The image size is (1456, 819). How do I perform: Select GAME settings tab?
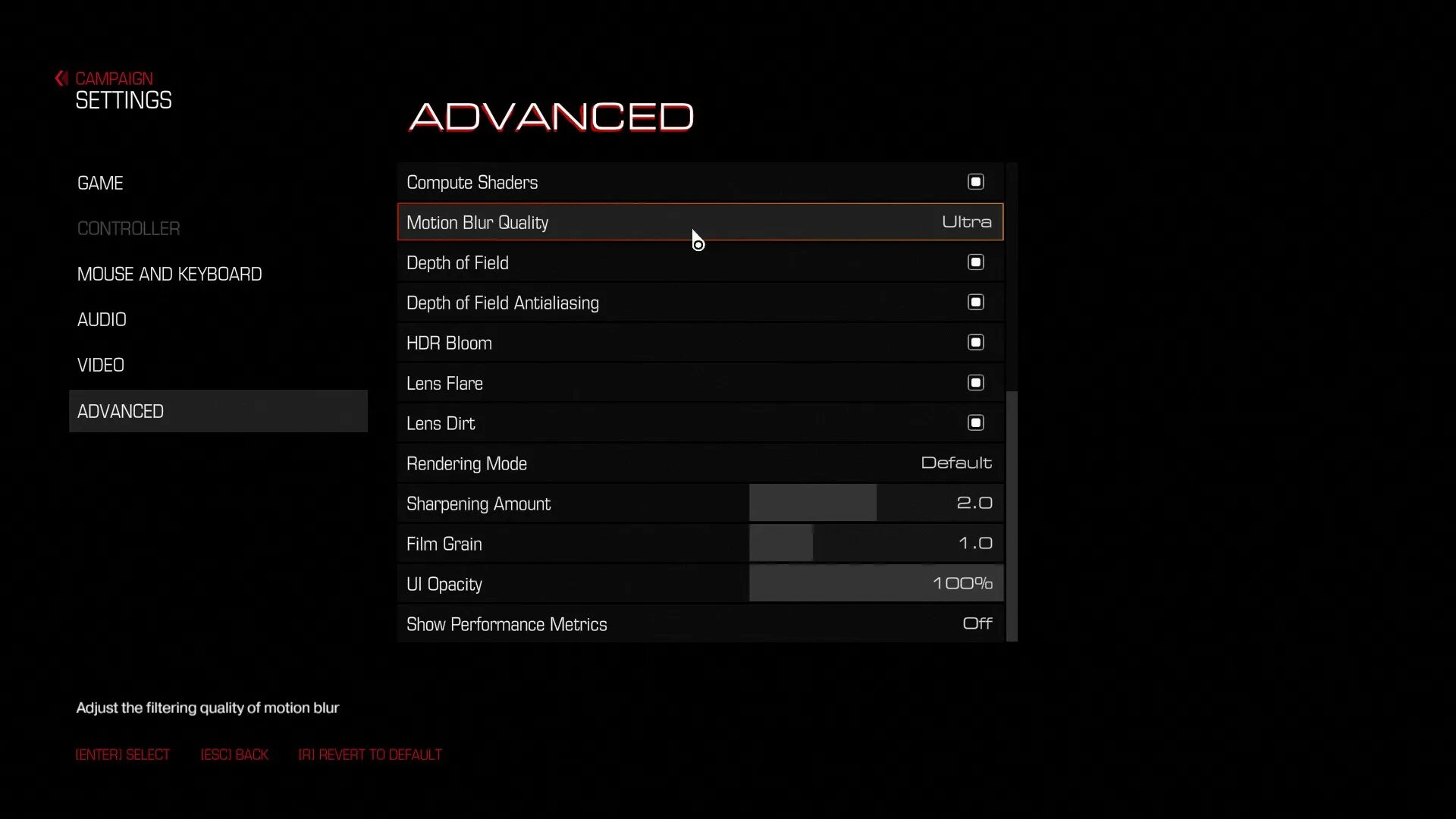pos(100,182)
